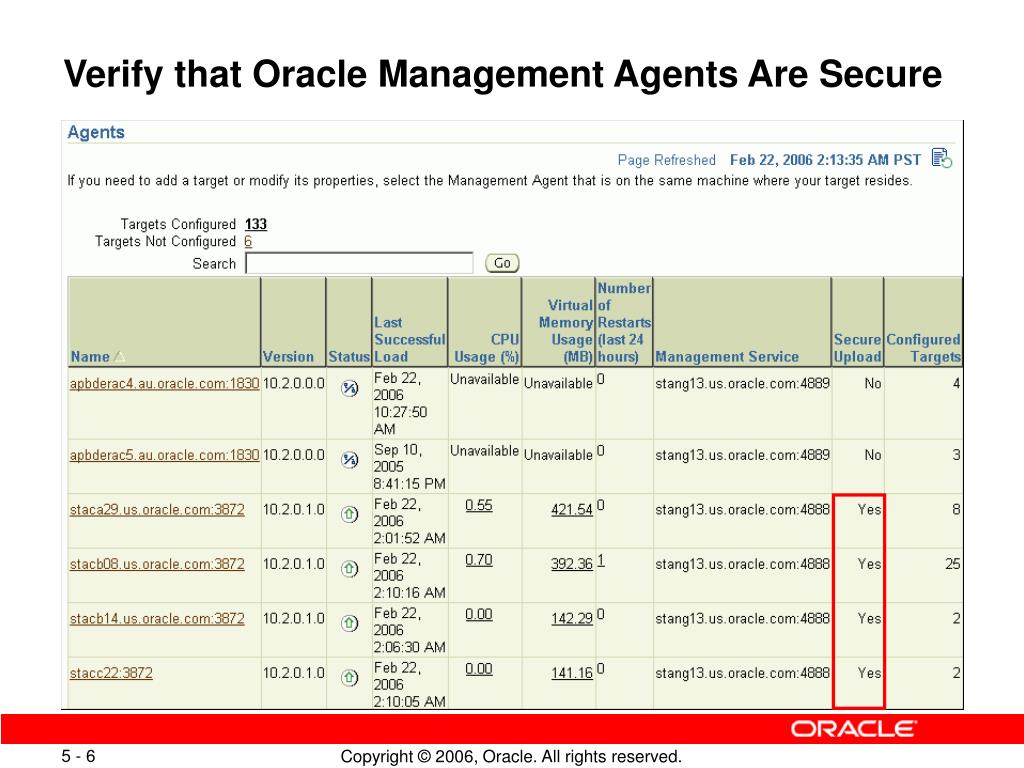Click the page refresh icon
The image size is (1024, 768).
(942, 159)
